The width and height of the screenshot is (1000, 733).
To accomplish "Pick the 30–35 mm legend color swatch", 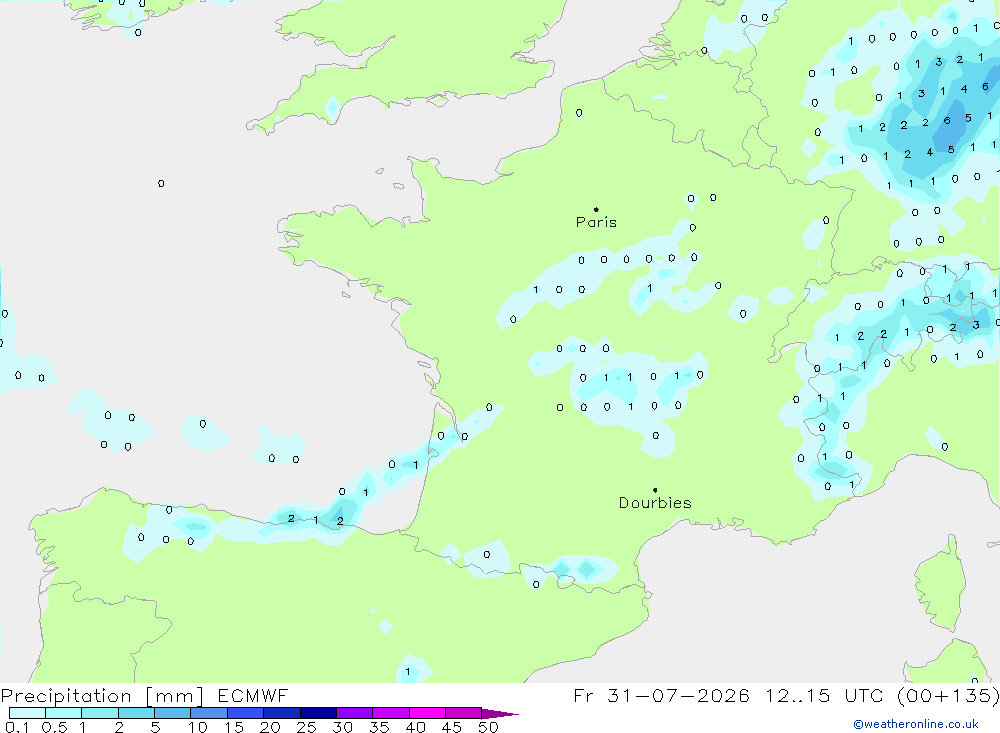I will pyautogui.click(x=355, y=713).
